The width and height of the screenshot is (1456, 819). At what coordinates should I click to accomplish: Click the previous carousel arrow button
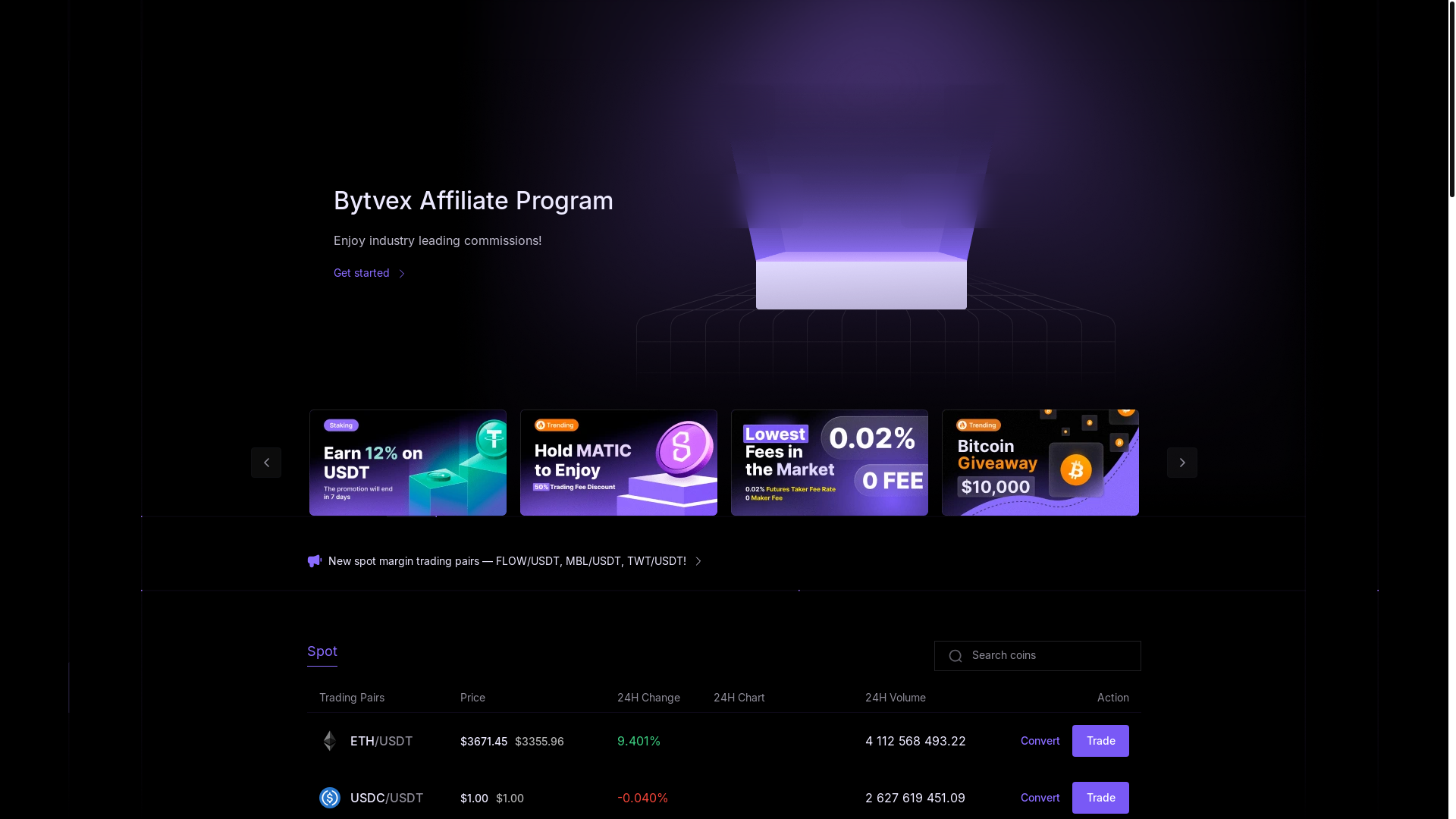266,463
